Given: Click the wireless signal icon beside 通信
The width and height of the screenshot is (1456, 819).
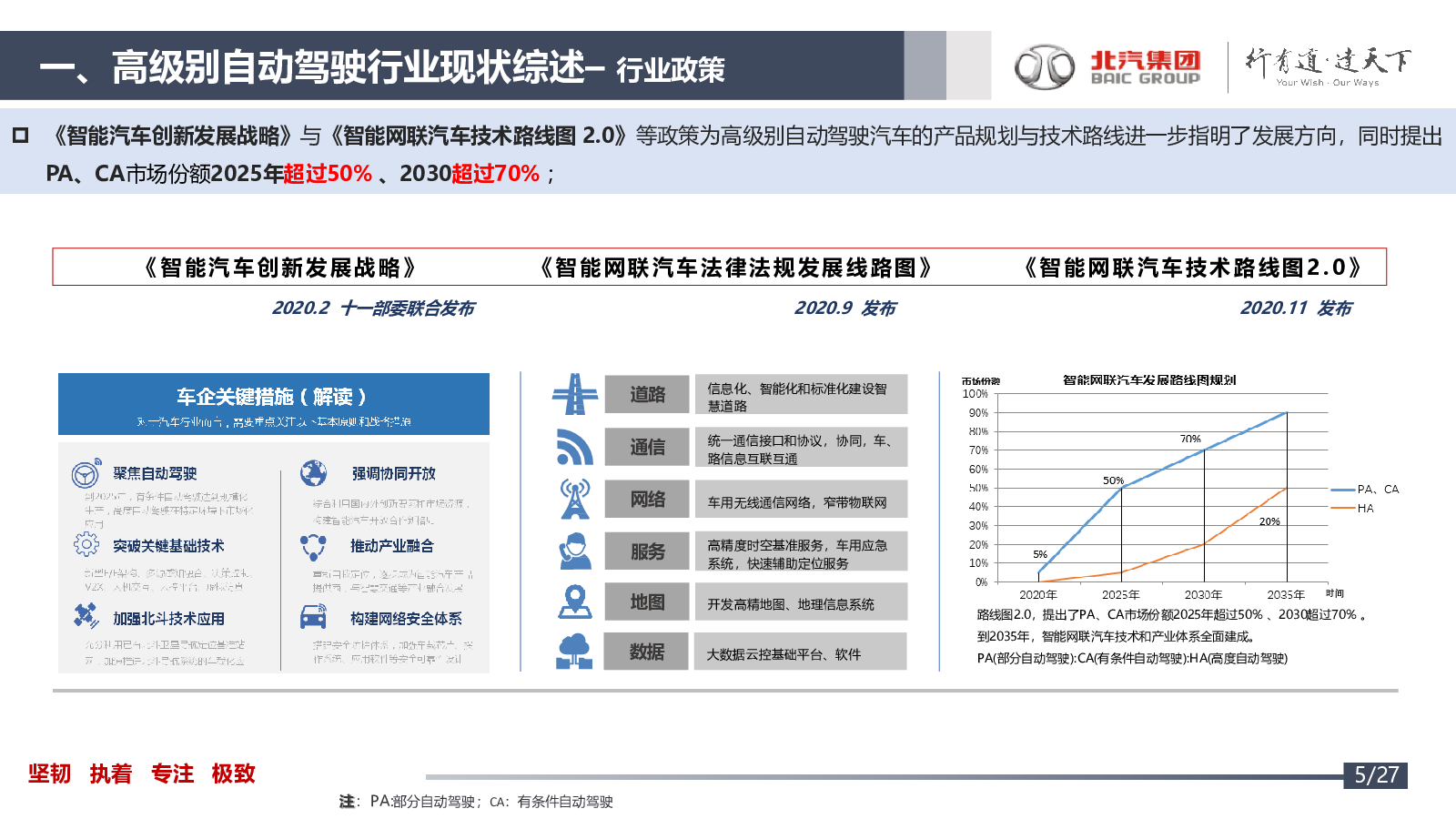Looking at the screenshot, I should point(575,447).
